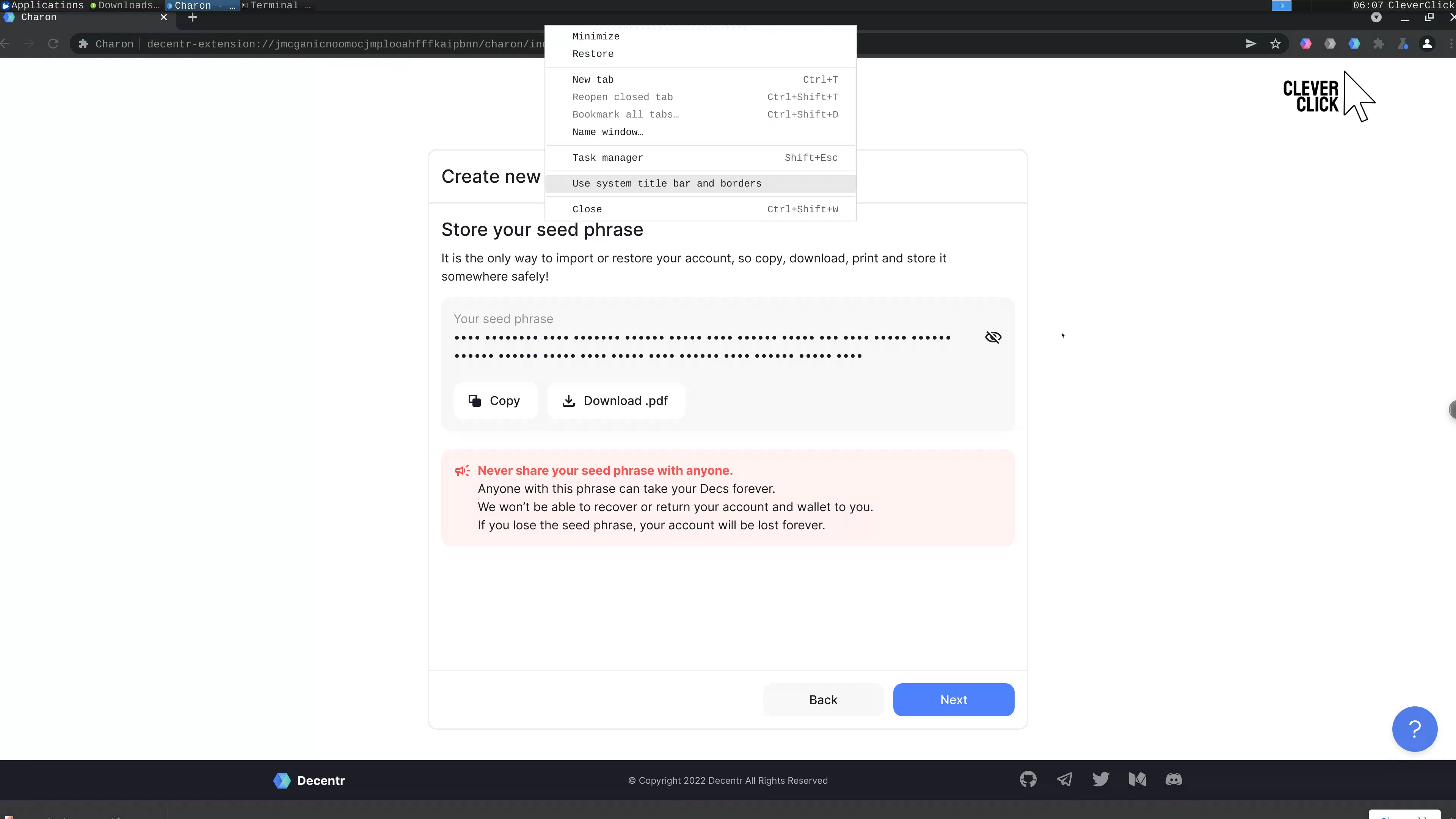Open Decentr Twitter footer icon
This screenshot has height=819, width=1456.
click(x=1100, y=780)
